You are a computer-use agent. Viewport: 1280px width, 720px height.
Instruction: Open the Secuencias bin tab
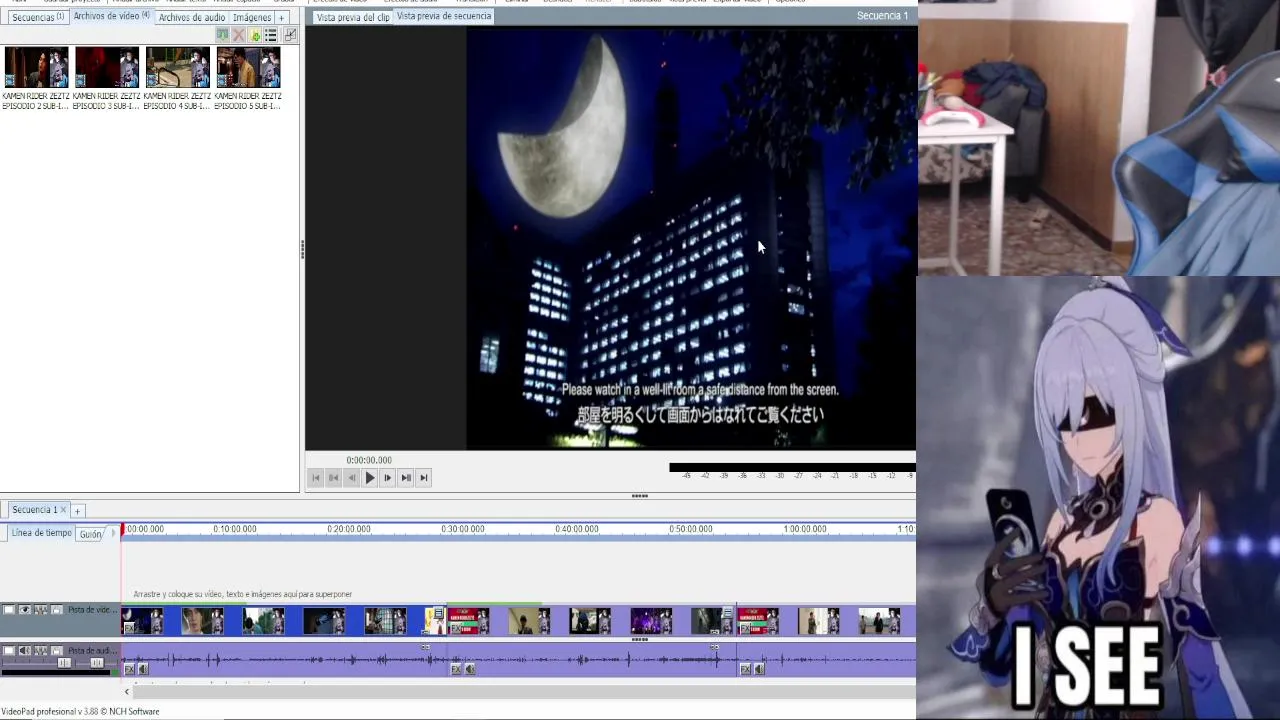37,17
